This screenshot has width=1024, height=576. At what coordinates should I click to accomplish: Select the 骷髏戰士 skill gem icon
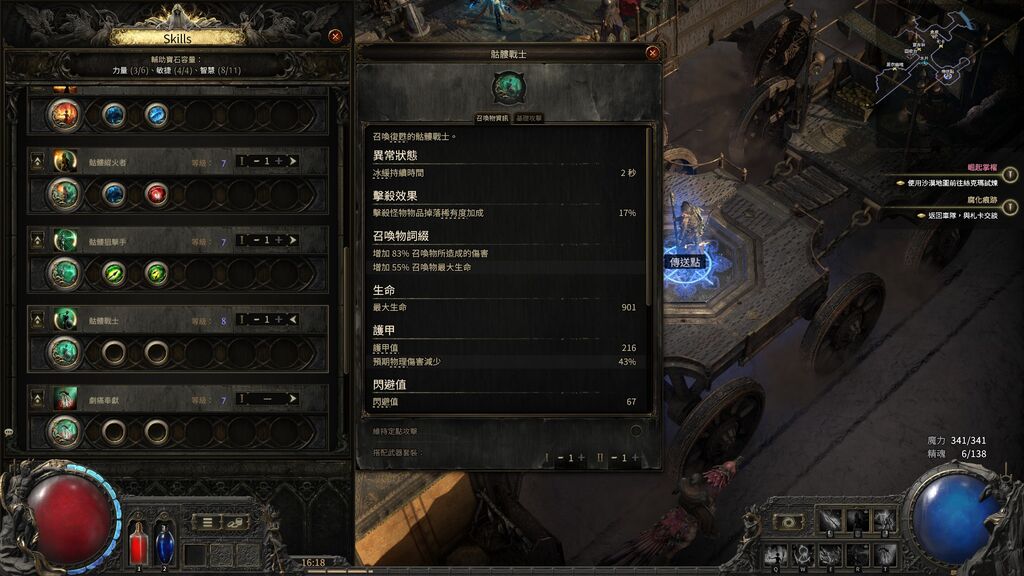[65, 353]
